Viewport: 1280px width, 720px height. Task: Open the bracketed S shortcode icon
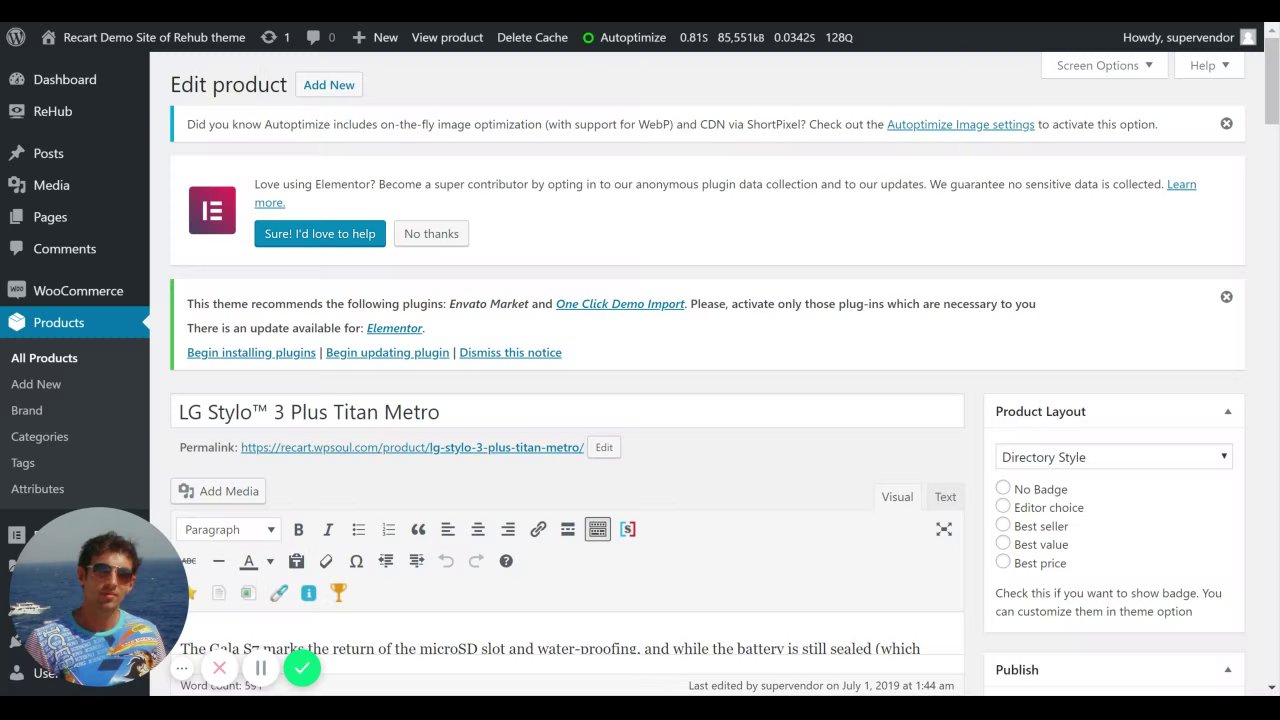click(628, 529)
